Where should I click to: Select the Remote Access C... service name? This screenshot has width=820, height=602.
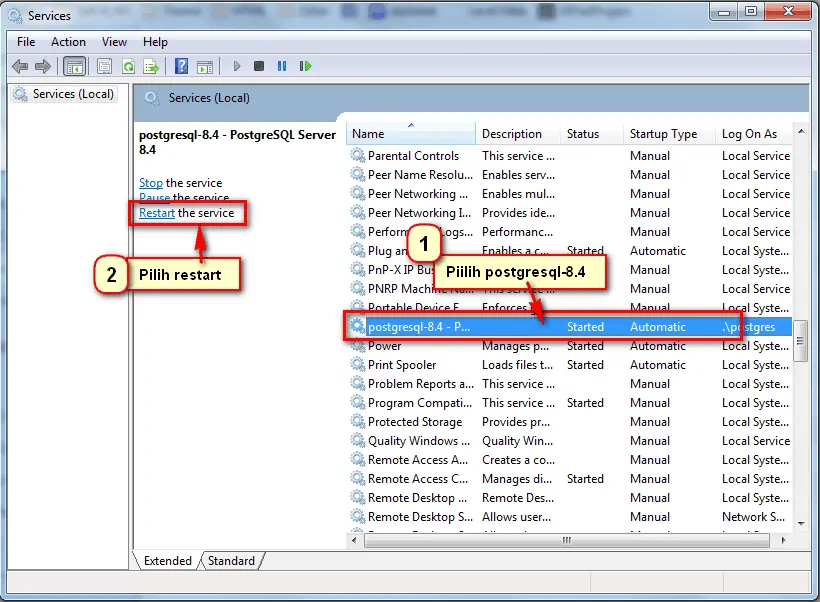tap(418, 479)
